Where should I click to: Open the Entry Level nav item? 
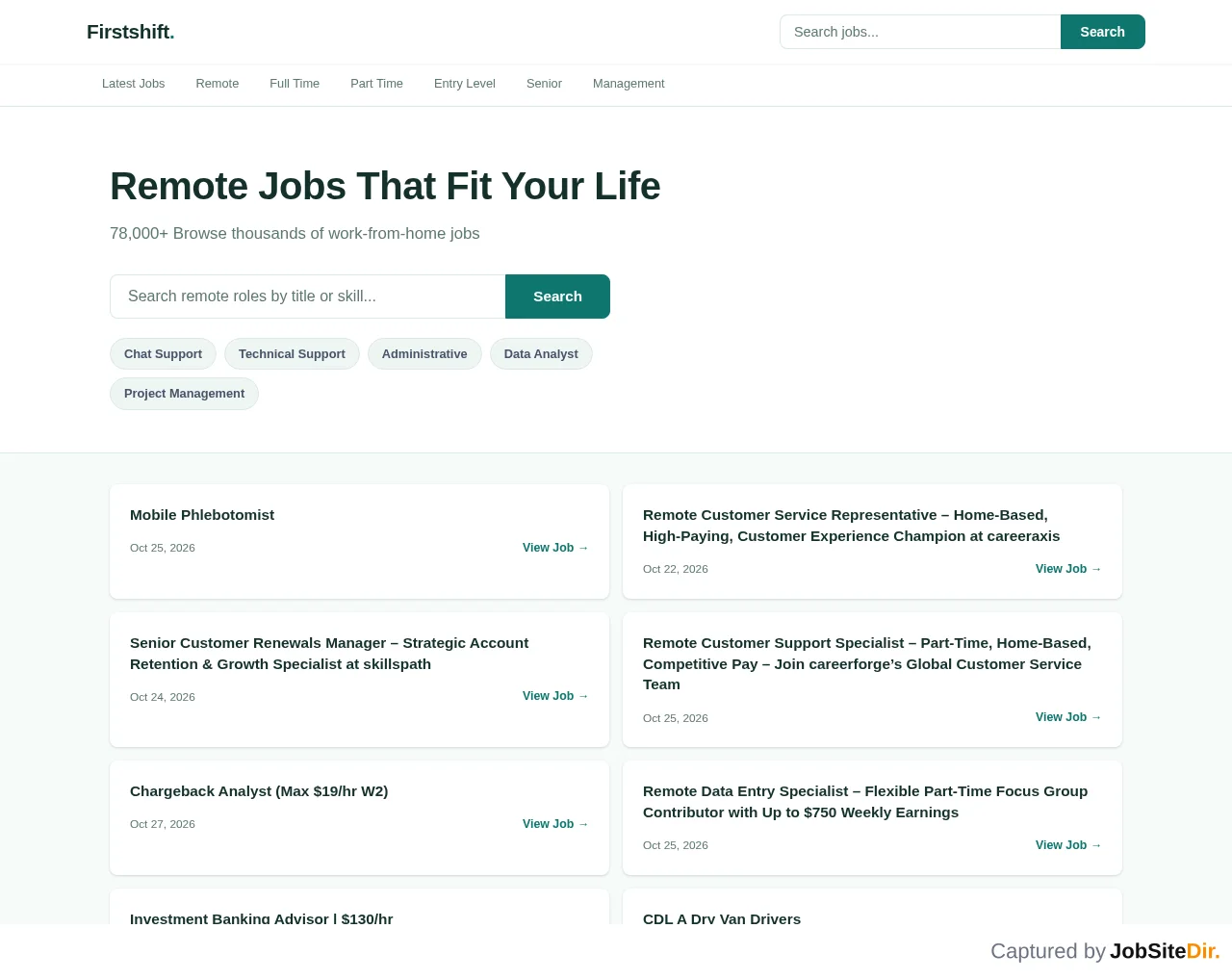[465, 84]
